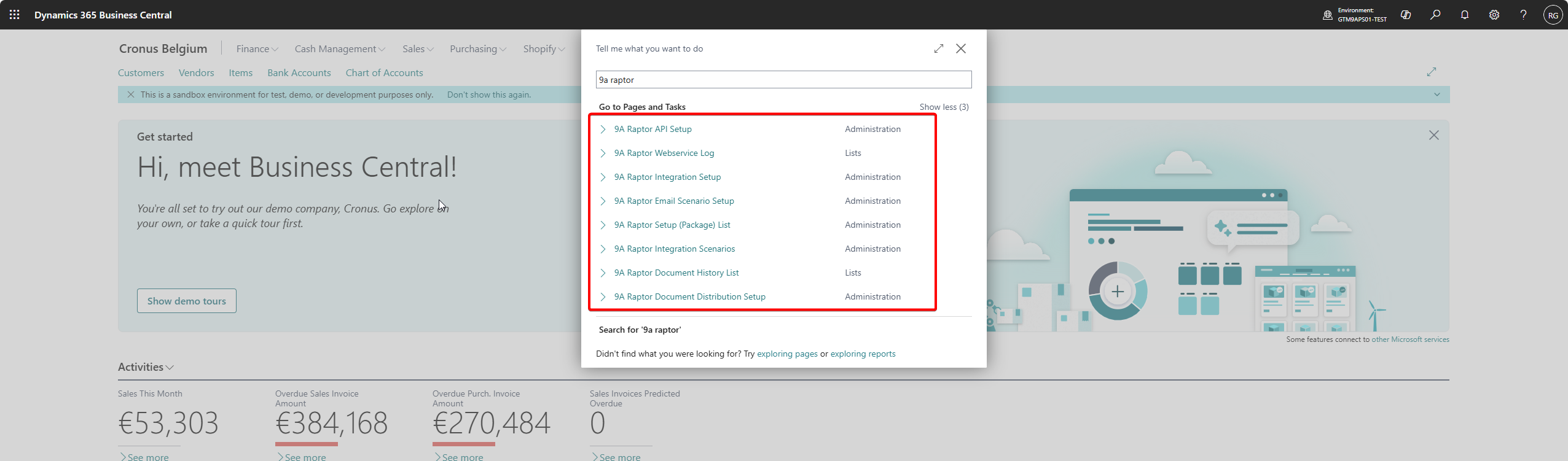
Task: Expand the Finance menu
Action: pos(257,49)
